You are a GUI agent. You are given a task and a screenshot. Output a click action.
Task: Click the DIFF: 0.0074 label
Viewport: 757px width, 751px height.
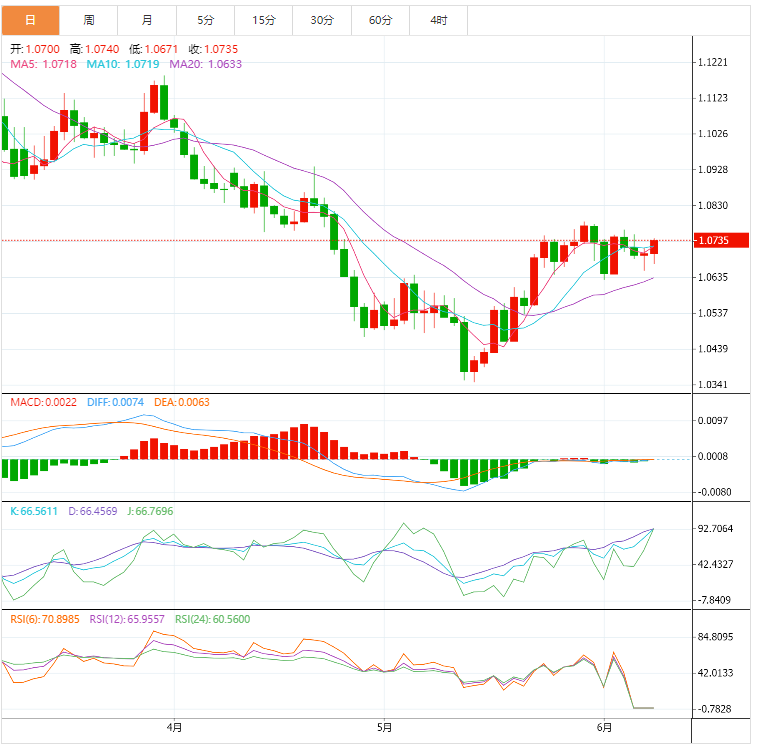115,403
